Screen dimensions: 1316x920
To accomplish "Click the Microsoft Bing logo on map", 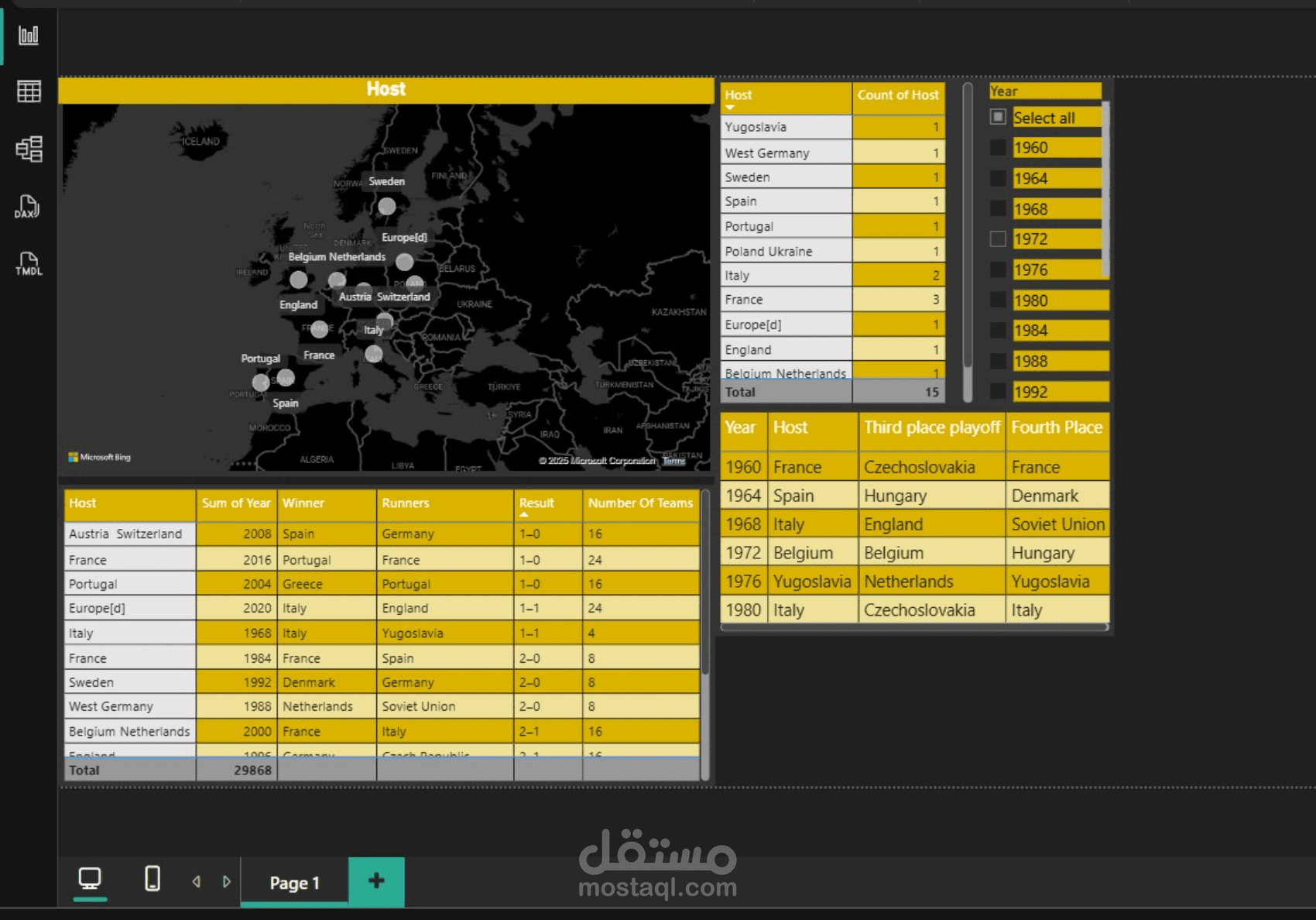I will click(100, 457).
